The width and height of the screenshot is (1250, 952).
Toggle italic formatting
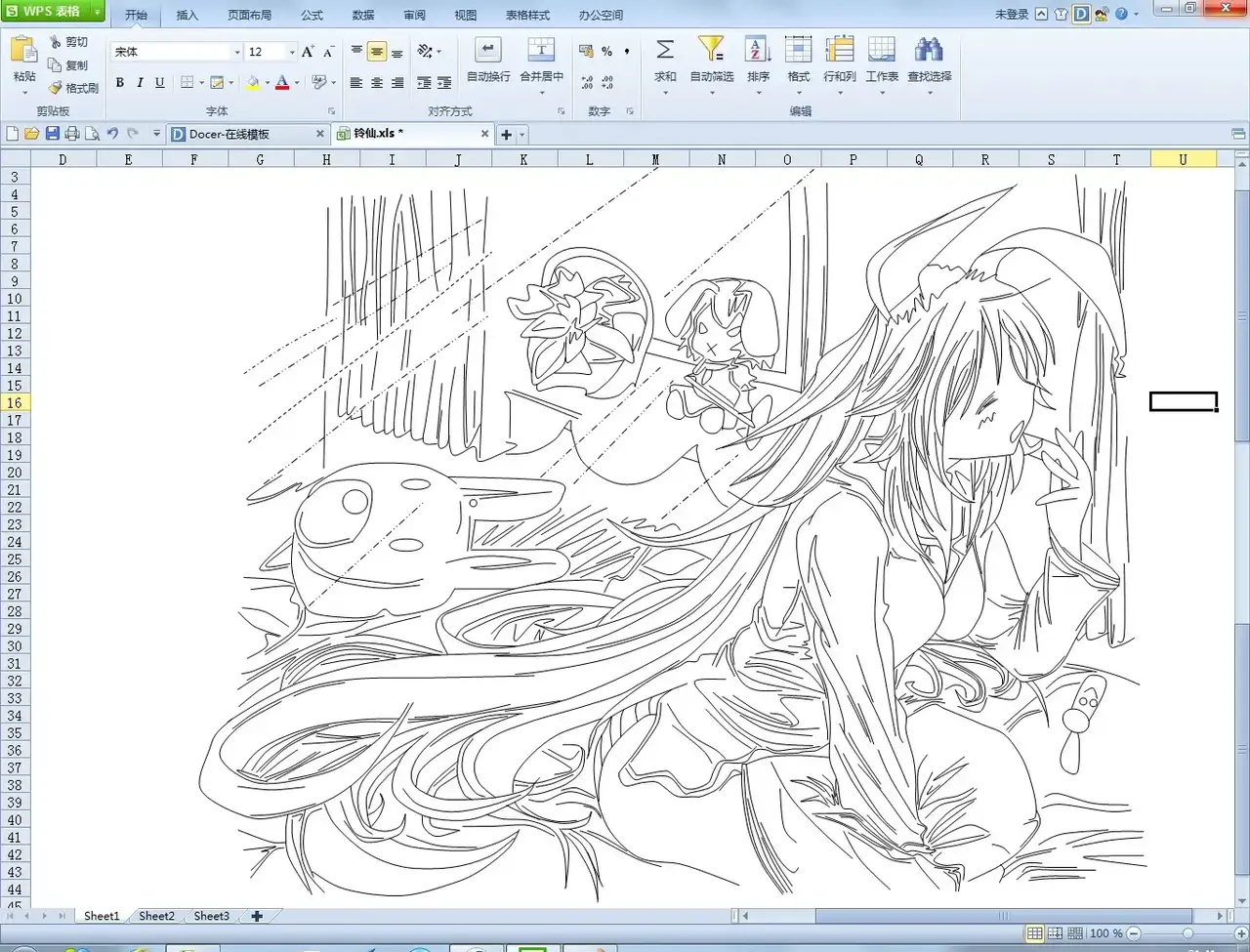pyautogui.click(x=140, y=83)
